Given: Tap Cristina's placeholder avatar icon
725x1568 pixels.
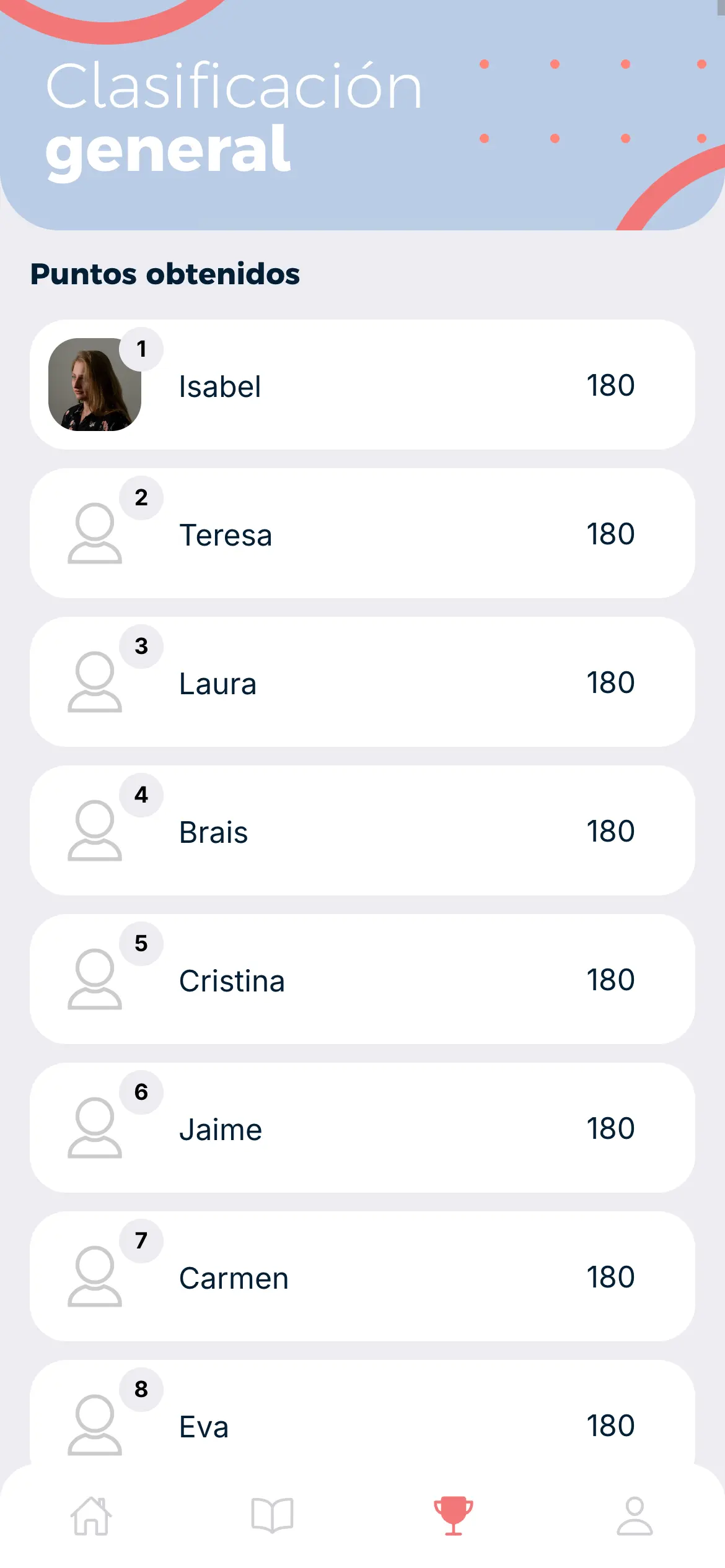Looking at the screenshot, I should pyautogui.click(x=95, y=979).
